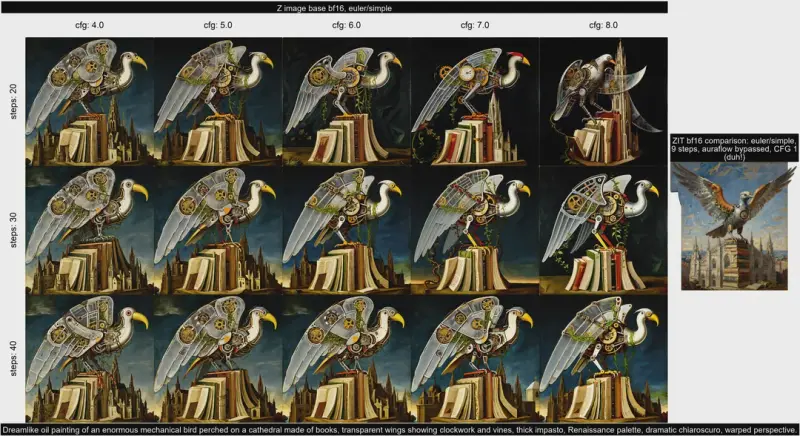
Task: Click the 'steps: 20' row label
Action: pyautogui.click(x=9, y=101)
